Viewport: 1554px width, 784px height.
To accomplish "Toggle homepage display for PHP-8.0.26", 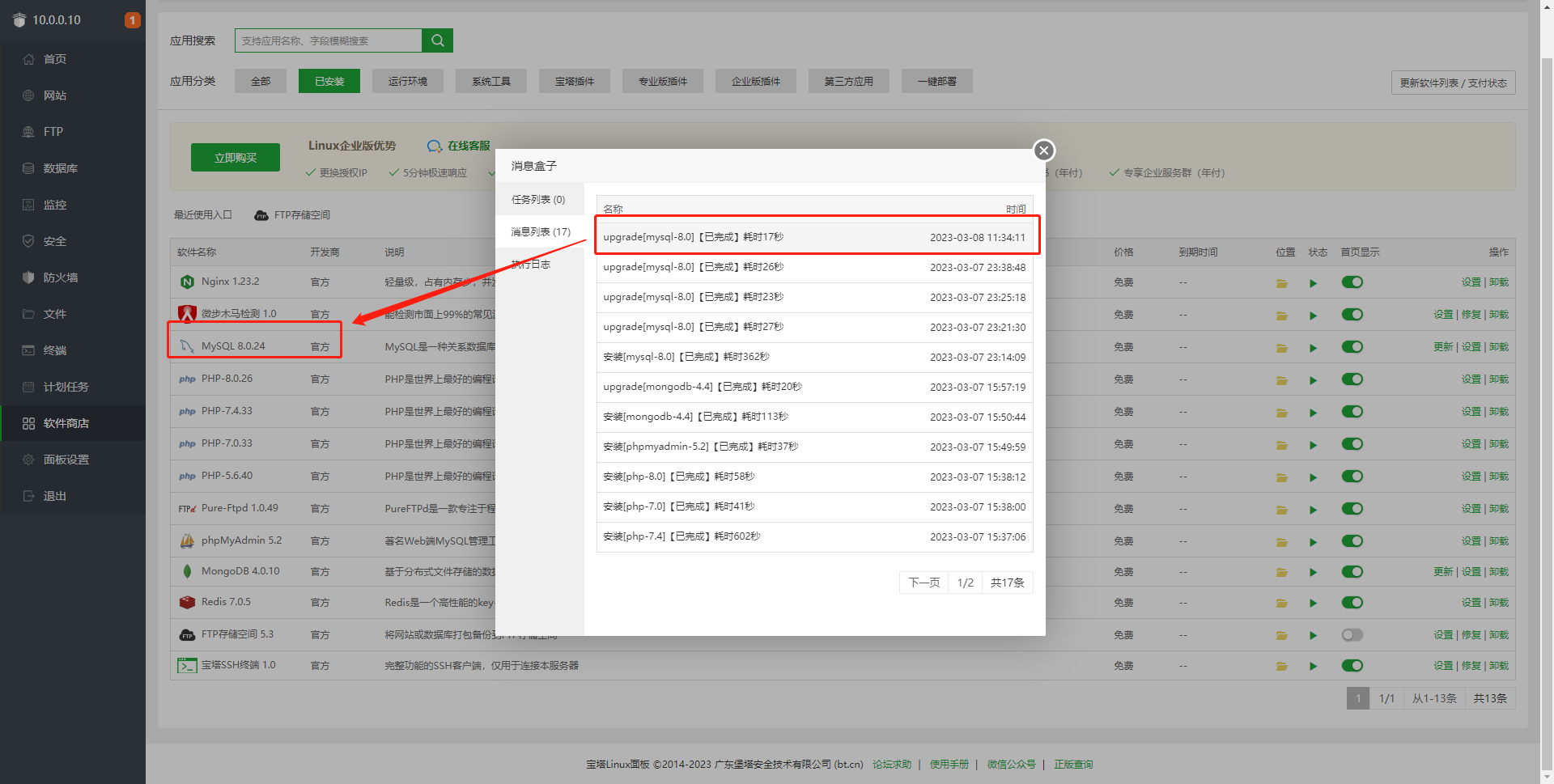I will click(1352, 379).
